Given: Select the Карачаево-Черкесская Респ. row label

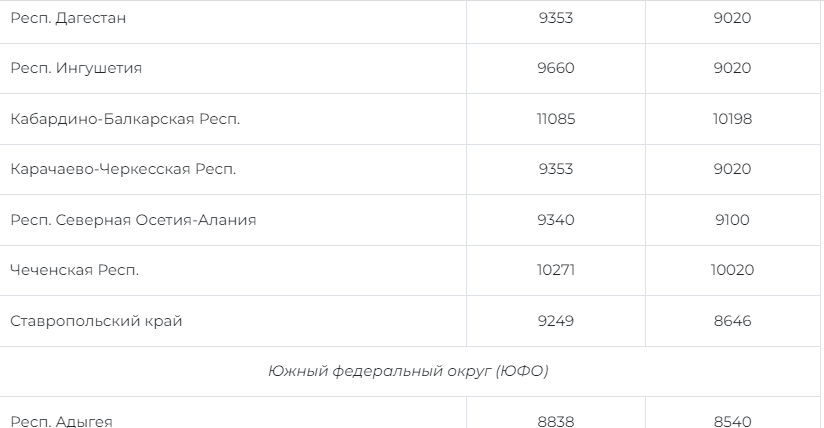Looking at the screenshot, I should click(x=123, y=169).
